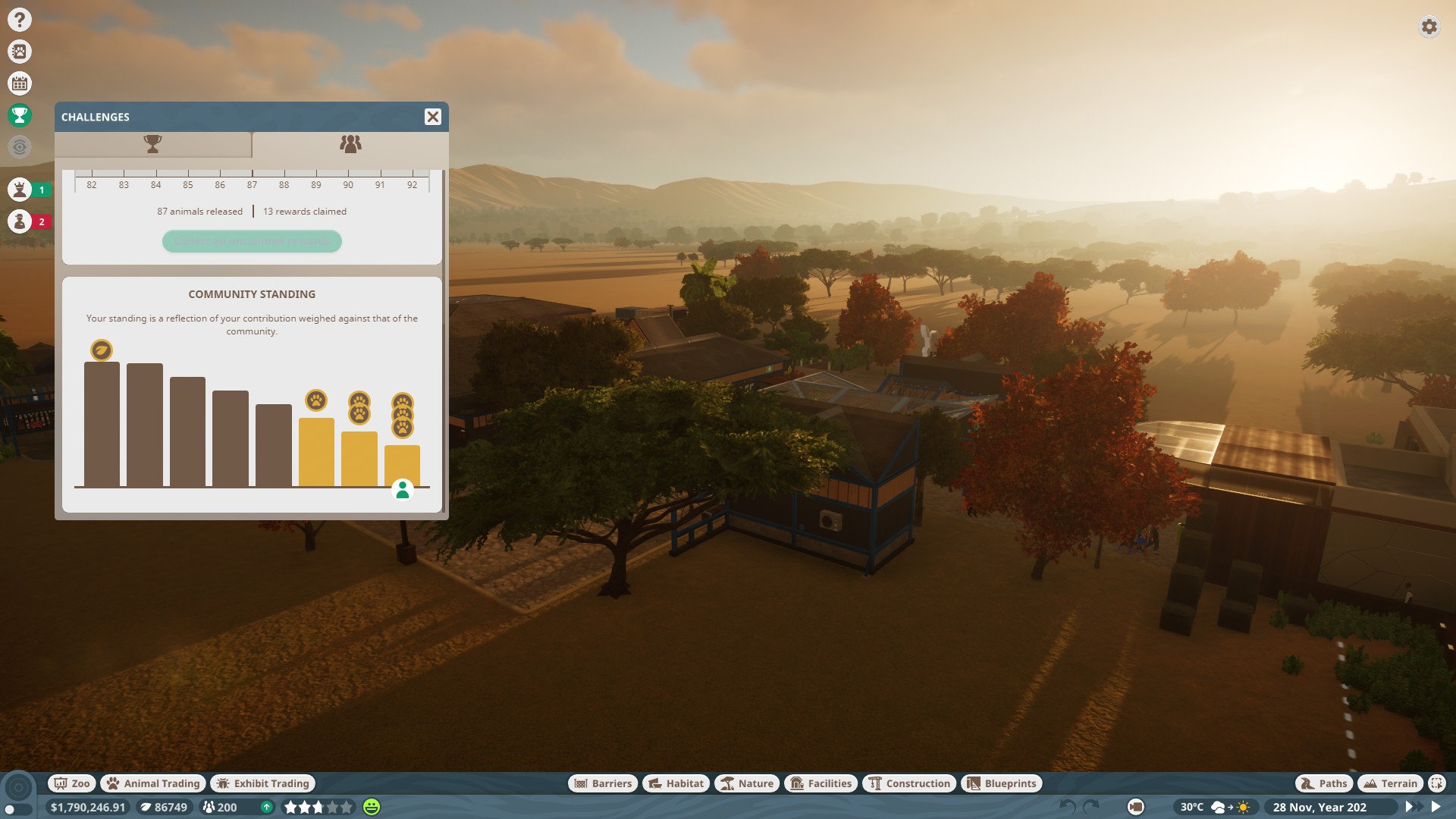Click the single paw badge above sixth bar
The width and height of the screenshot is (1456, 819).
316,400
